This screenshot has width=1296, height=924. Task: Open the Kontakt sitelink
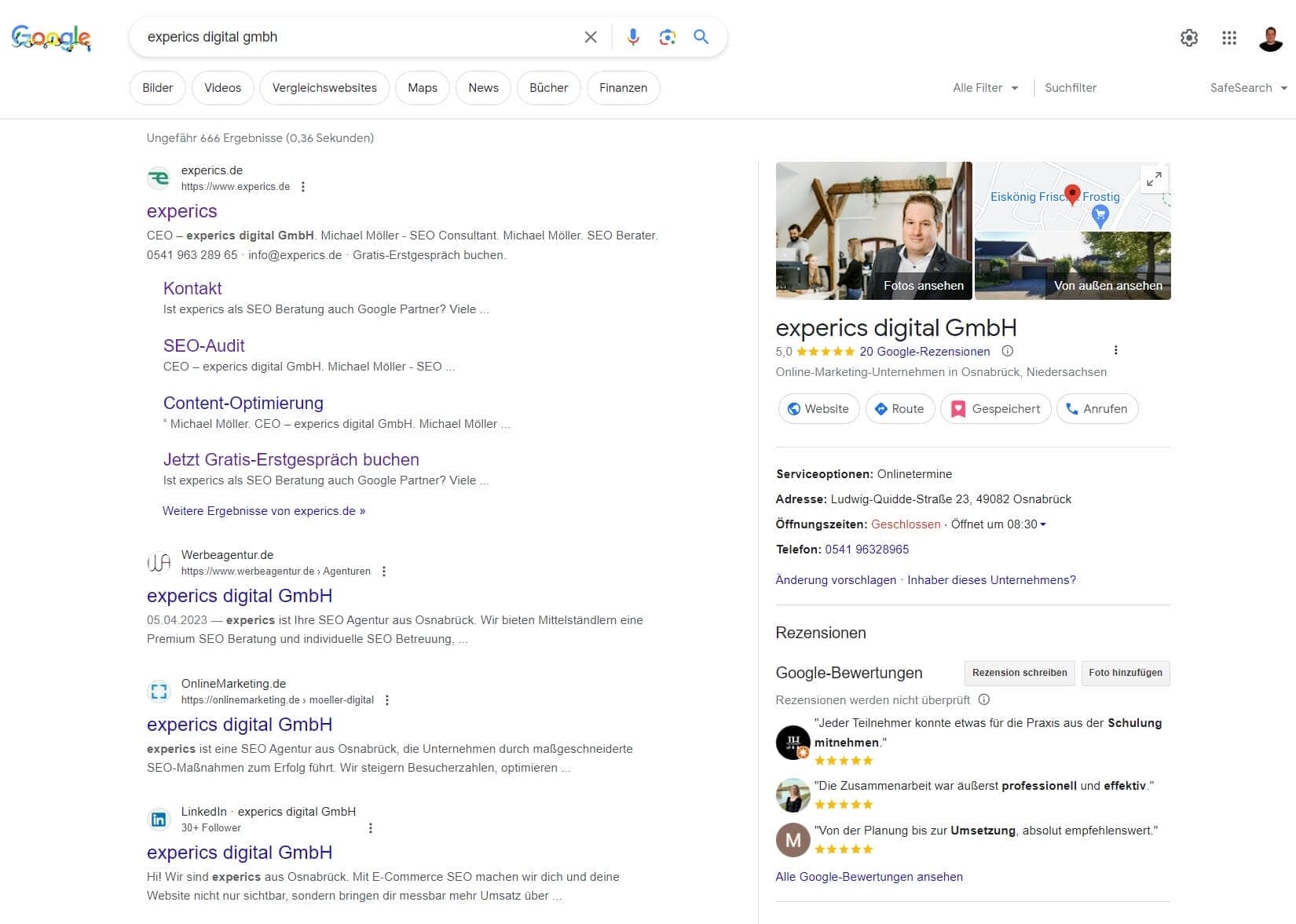[x=192, y=288]
